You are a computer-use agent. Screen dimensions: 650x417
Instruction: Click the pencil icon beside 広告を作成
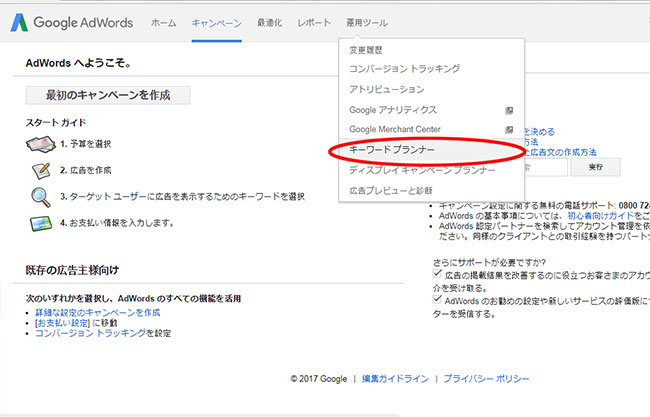pos(41,170)
